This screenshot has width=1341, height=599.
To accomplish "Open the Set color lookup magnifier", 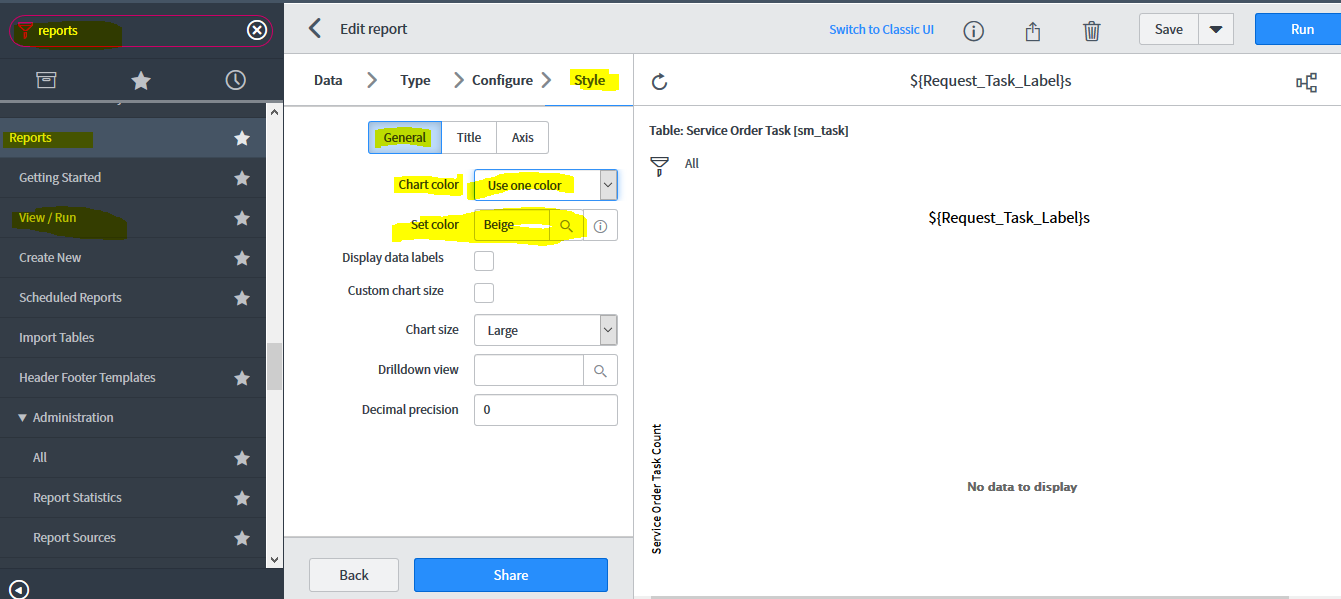I will [566, 226].
